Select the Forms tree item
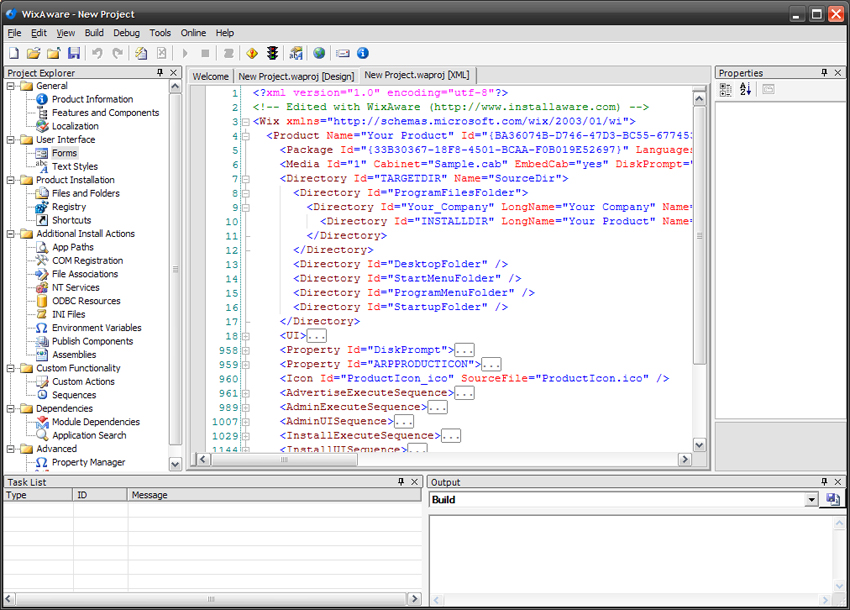This screenshot has height=610, width=850. [x=64, y=153]
